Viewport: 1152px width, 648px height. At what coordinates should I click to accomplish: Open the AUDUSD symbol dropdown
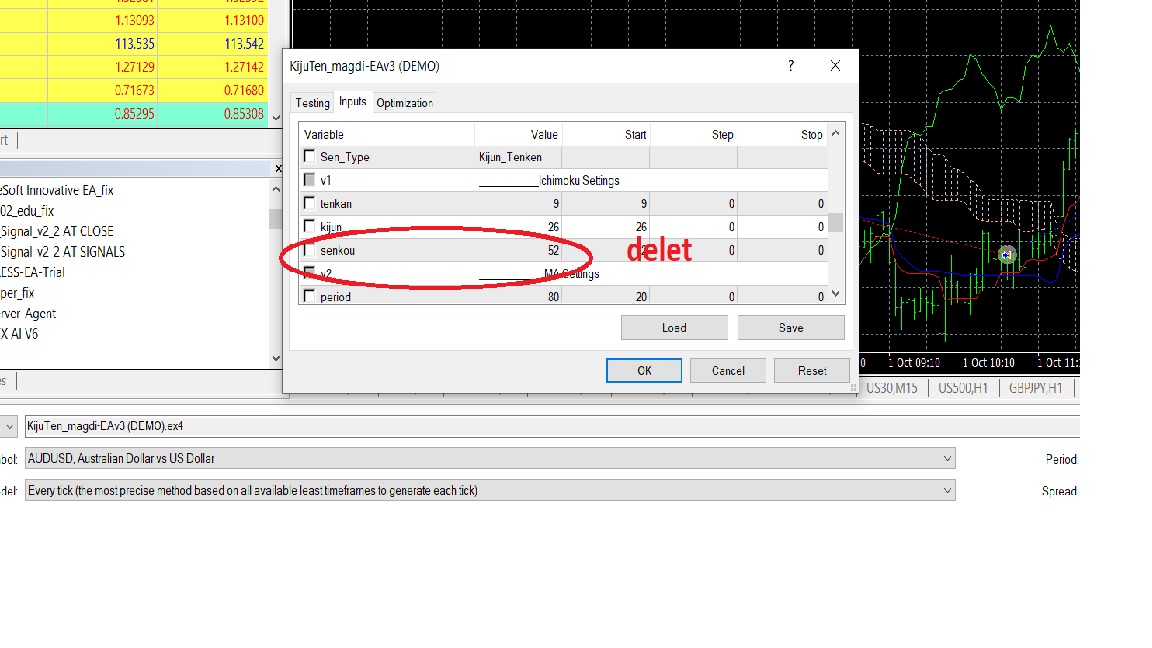click(947, 458)
